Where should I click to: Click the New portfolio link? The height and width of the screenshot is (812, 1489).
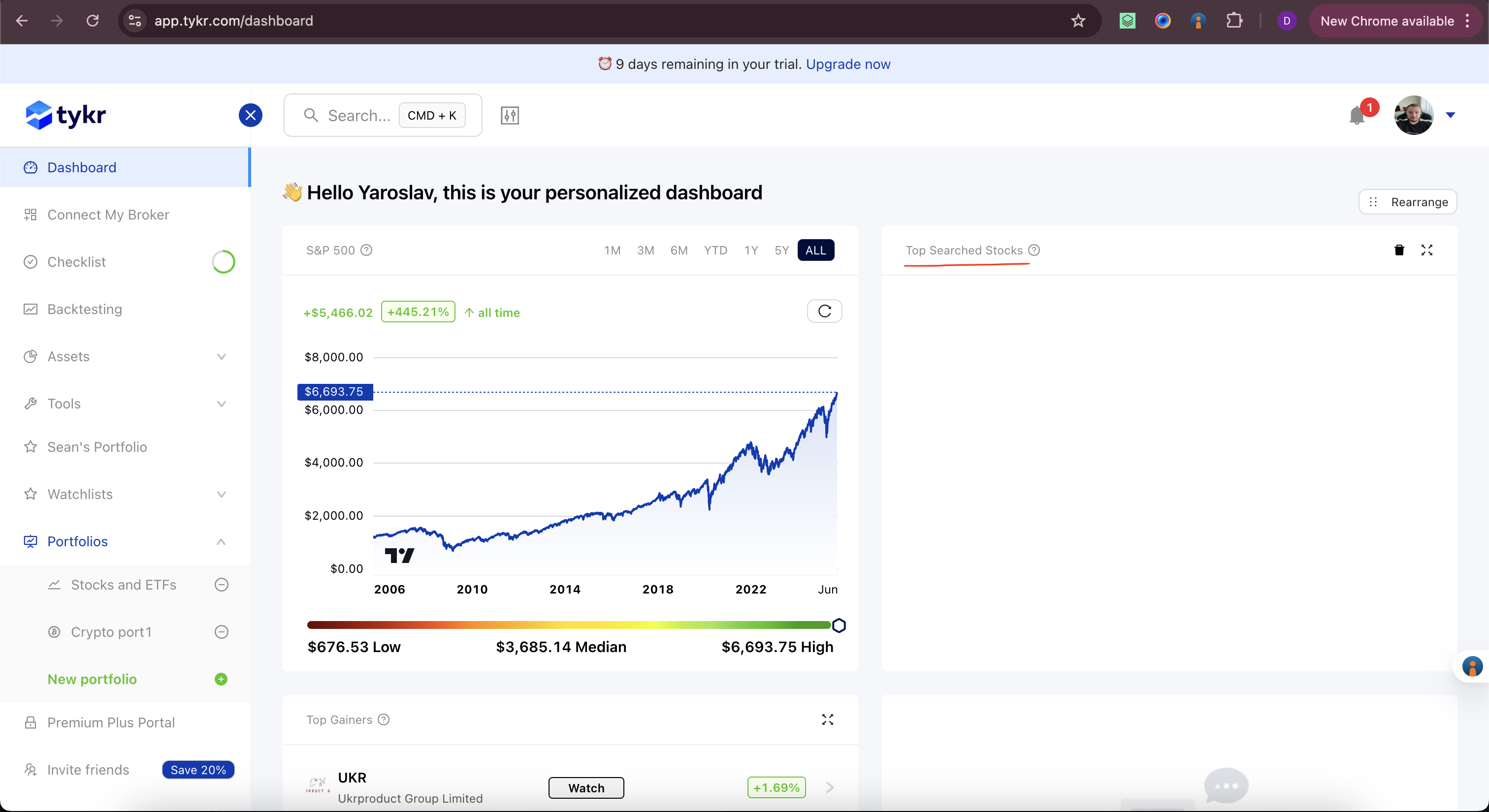coord(92,679)
